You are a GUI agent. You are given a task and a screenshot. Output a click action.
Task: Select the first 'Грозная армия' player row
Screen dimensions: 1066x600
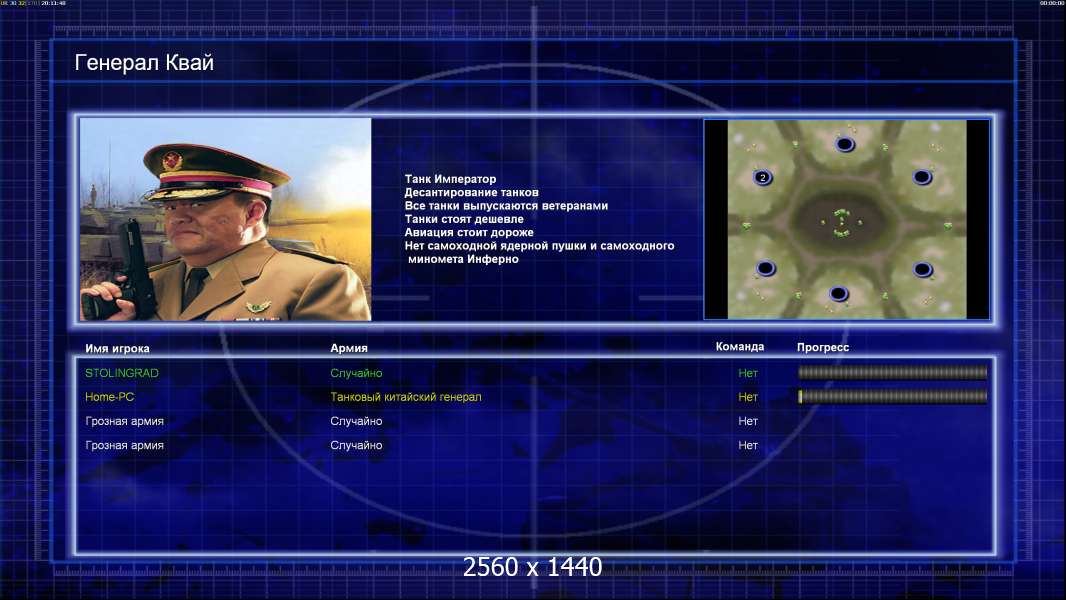click(x=124, y=421)
